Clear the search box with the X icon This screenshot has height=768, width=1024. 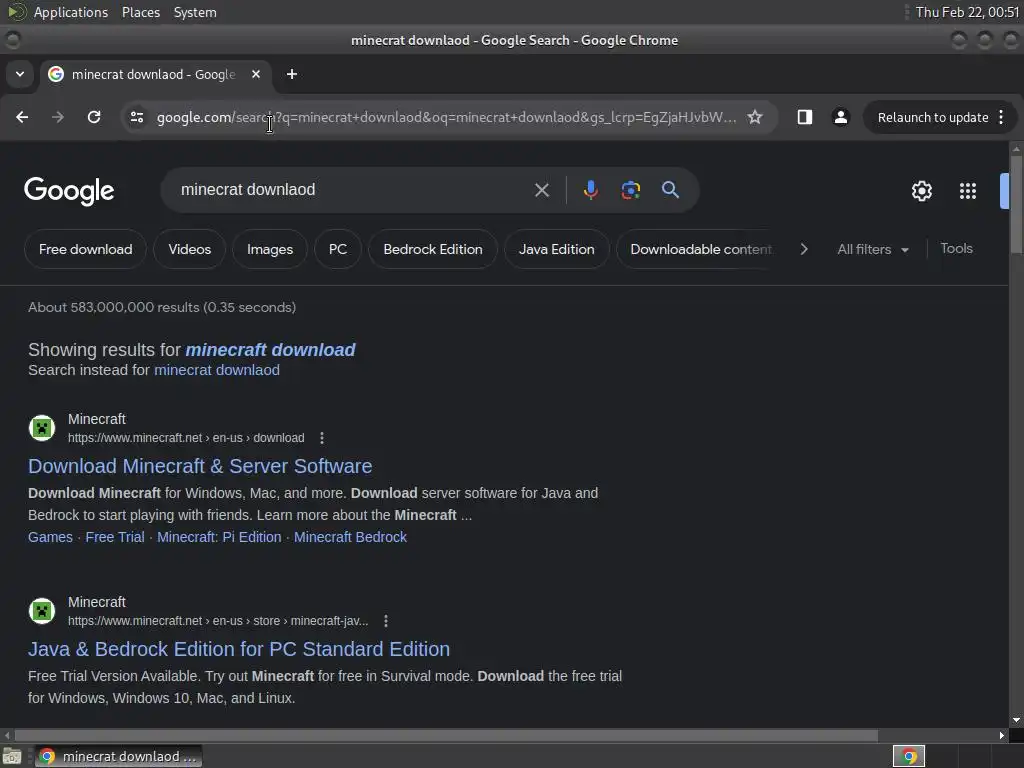(x=541, y=190)
